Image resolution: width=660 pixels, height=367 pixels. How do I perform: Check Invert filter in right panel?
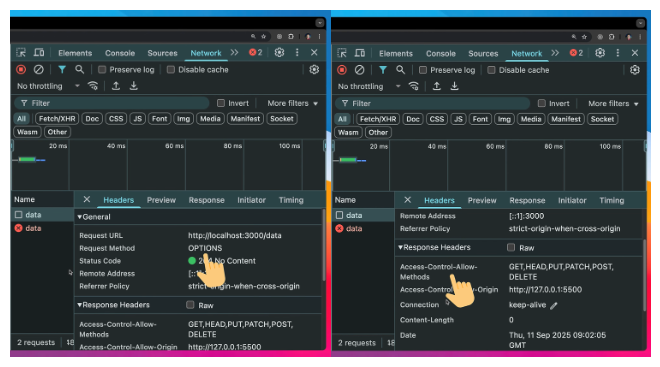542,103
